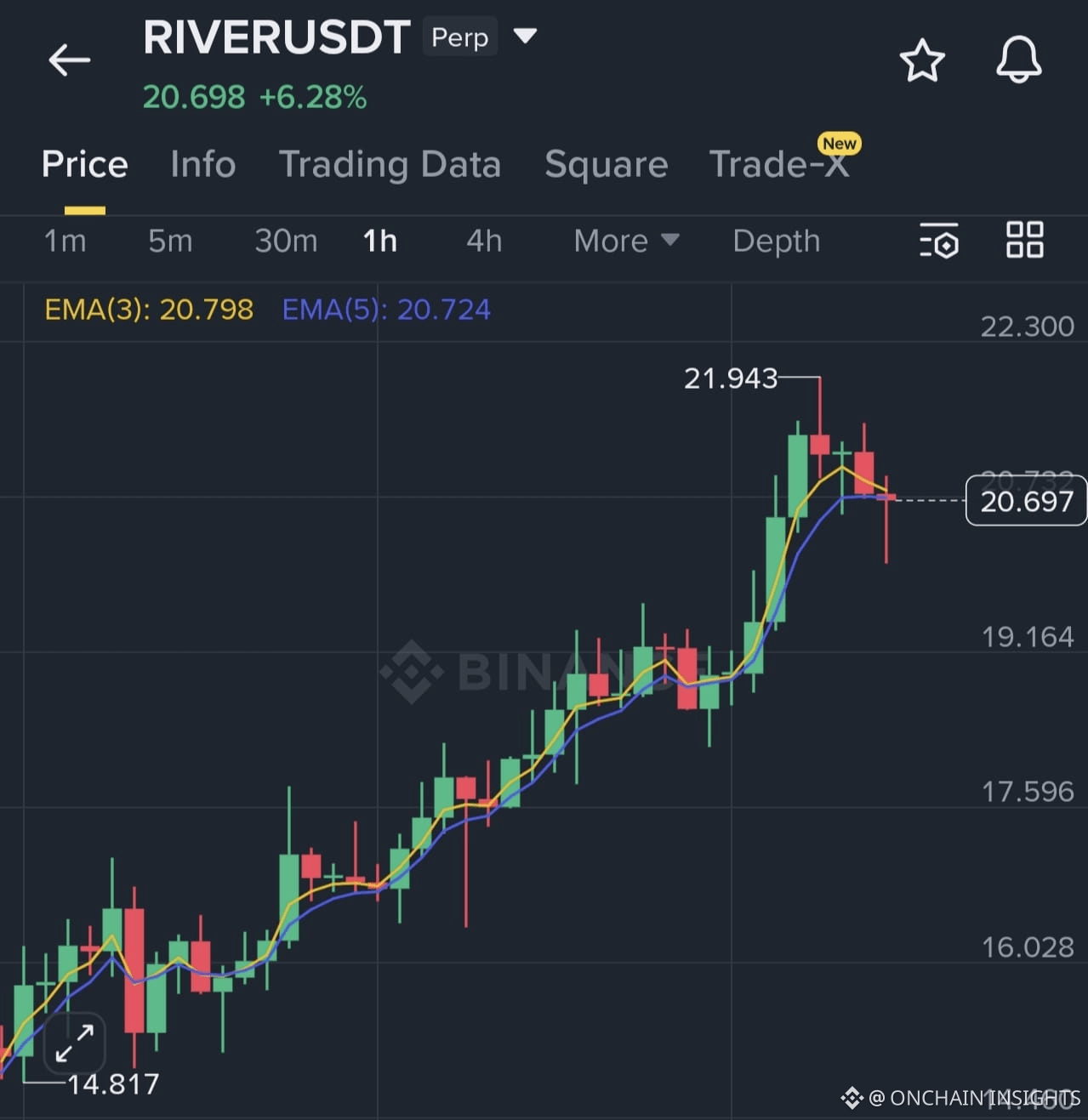
Task: Open Trade-X with the New badge
Action: point(779,164)
